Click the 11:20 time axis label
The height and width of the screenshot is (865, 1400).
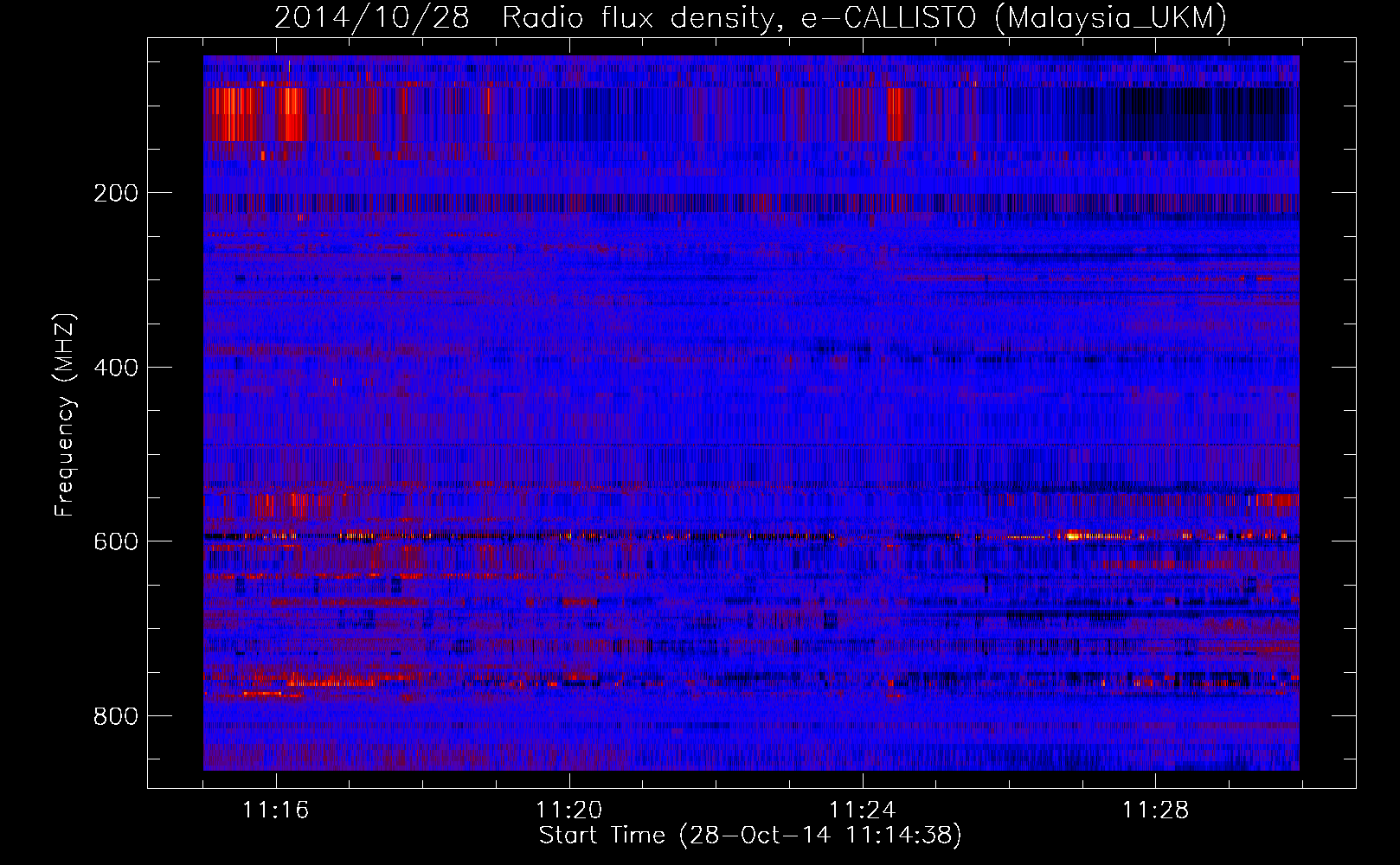(x=568, y=810)
